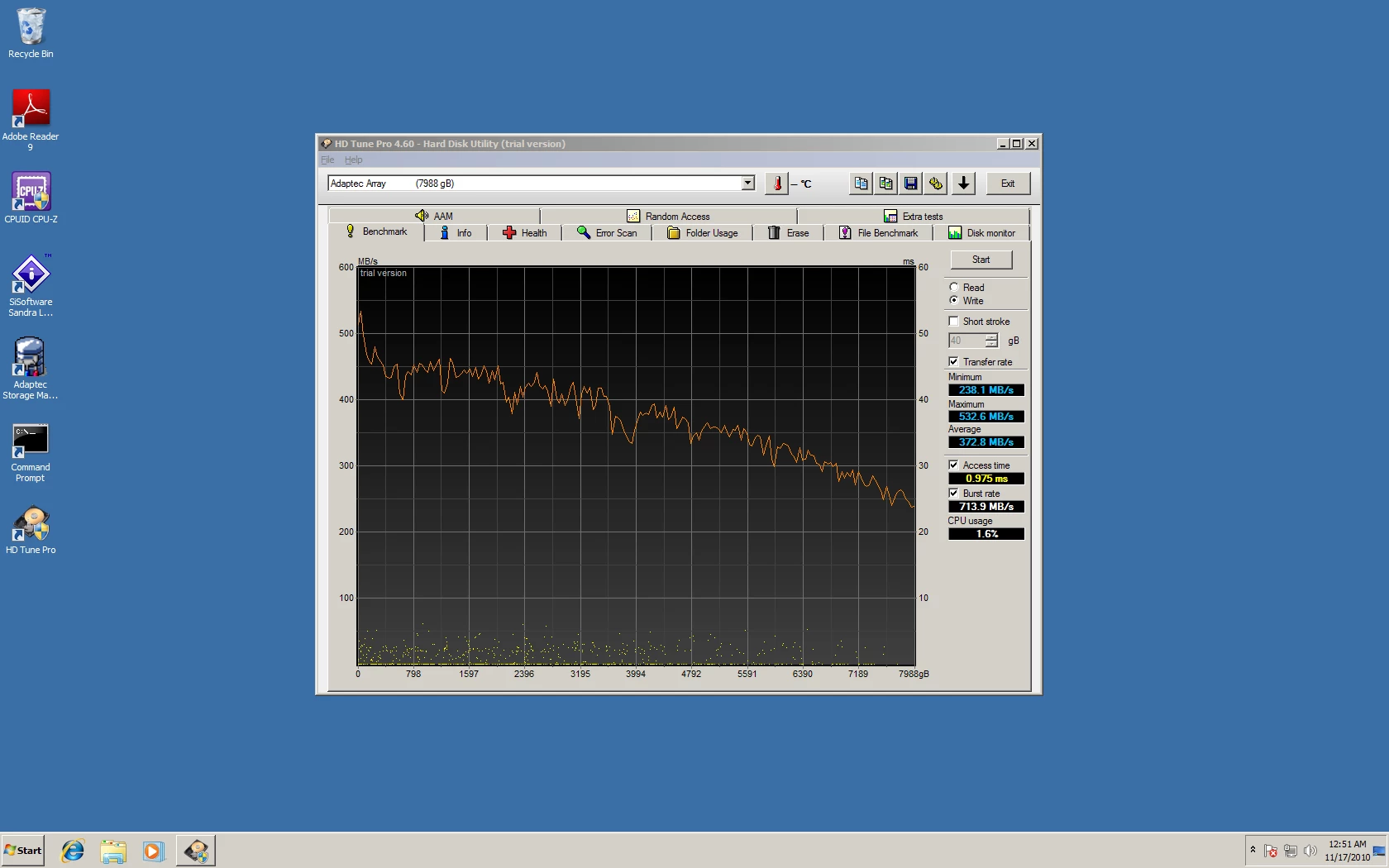The width and height of the screenshot is (1389, 868).
Task: Click the thermometer temperature button
Action: pyautogui.click(x=776, y=184)
